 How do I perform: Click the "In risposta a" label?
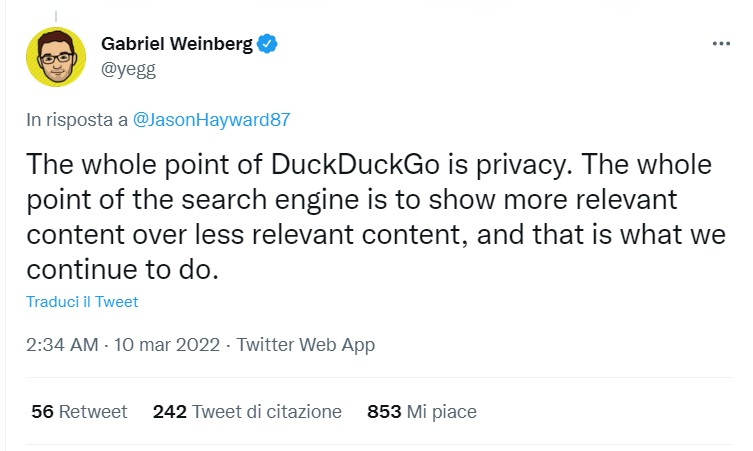tap(77, 119)
